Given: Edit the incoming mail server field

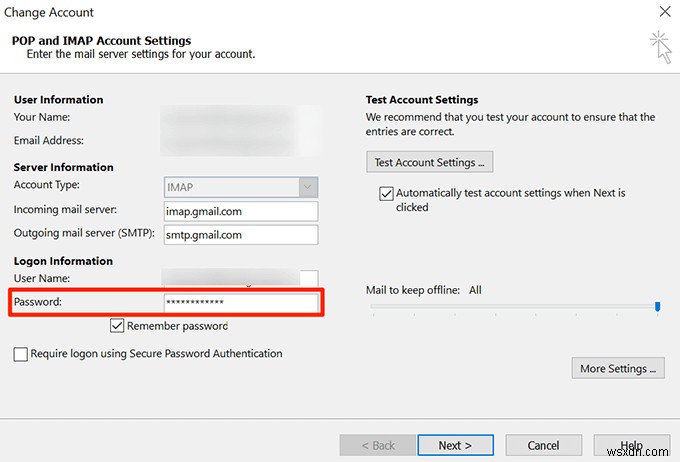Looking at the screenshot, I should point(240,211).
